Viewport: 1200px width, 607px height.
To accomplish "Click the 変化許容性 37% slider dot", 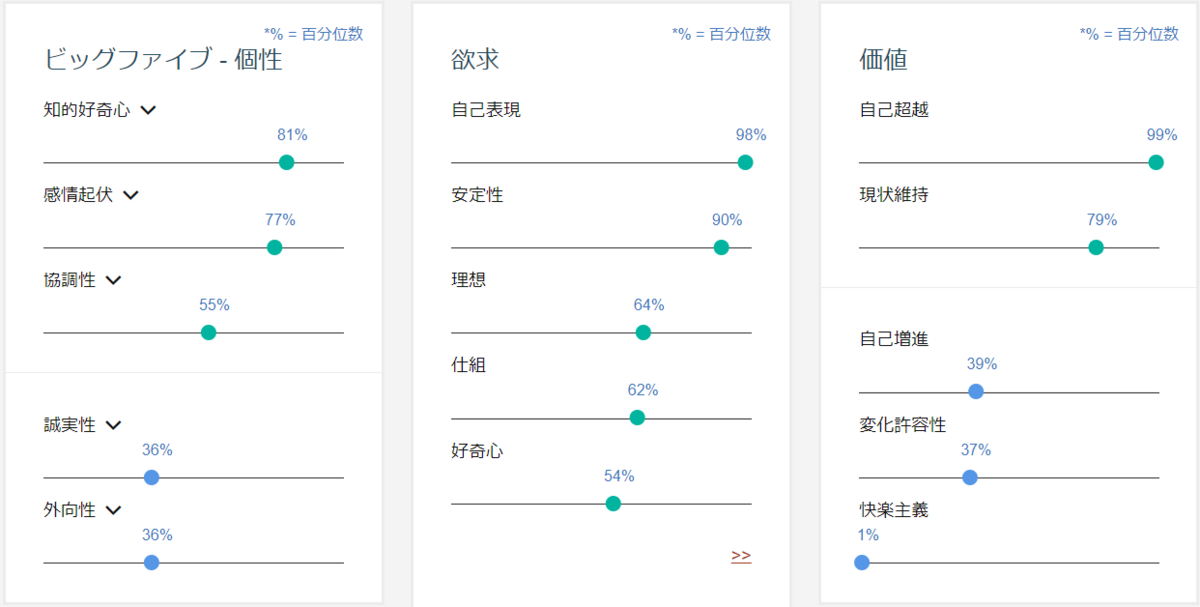I will 970,477.
